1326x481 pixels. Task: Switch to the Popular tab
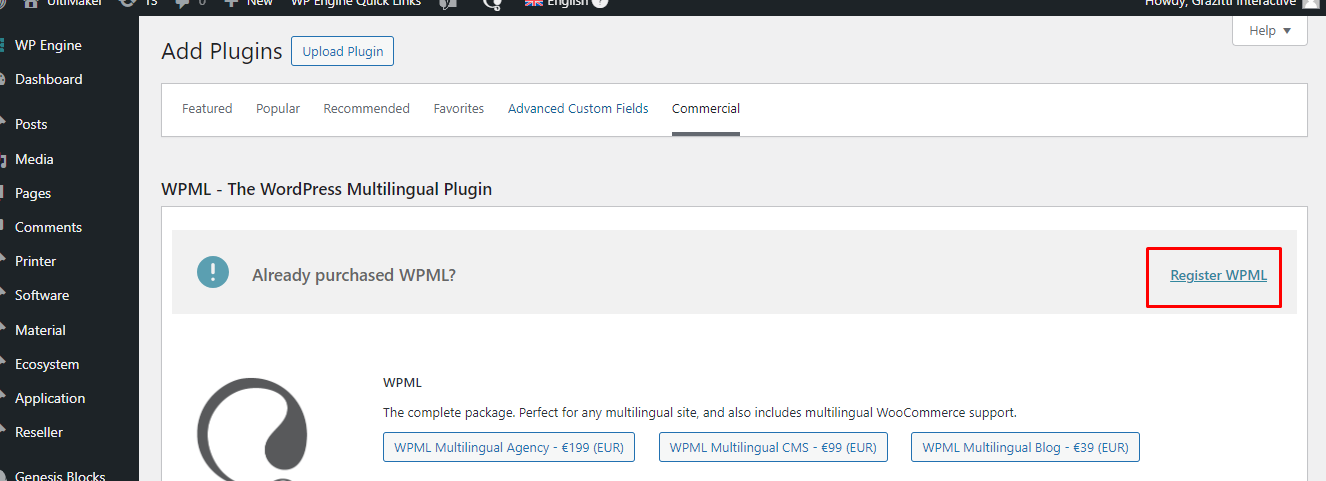pyautogui.click(x=278, y=108)
